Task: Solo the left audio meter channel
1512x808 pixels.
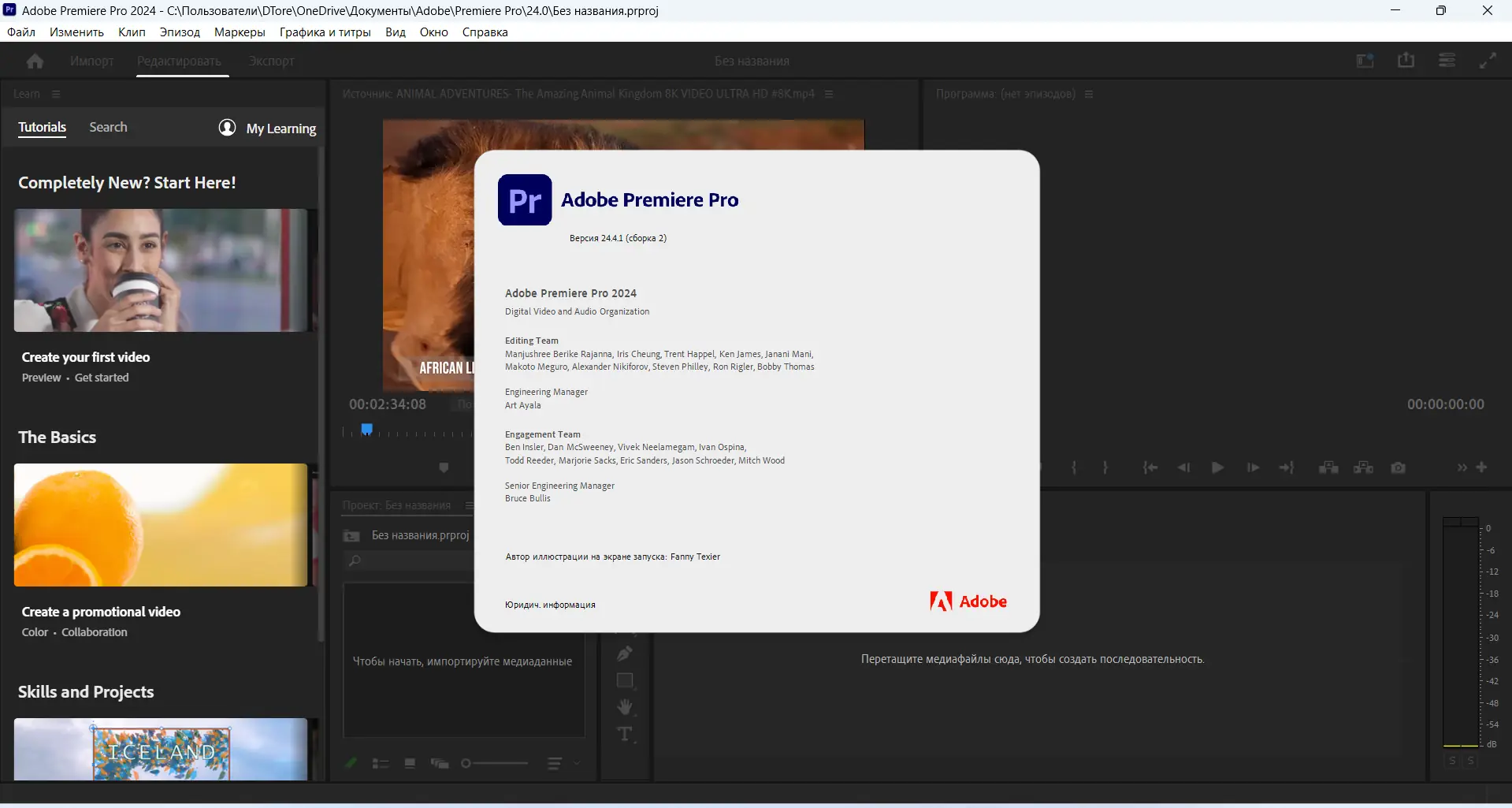Action: click(1452, 761)
